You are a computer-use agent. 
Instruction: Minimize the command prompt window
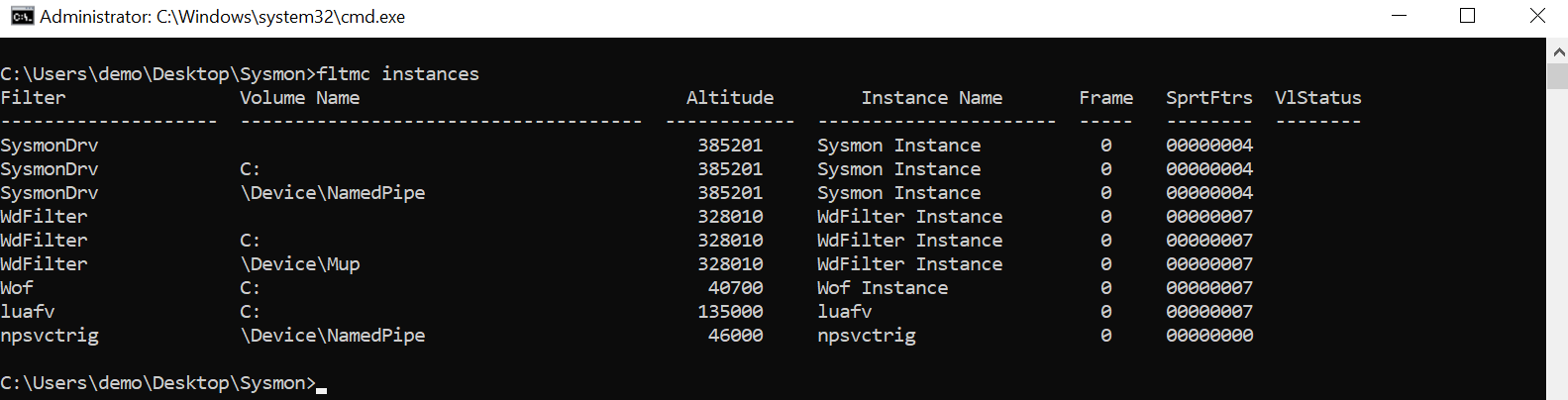[x=1399, y=16]
